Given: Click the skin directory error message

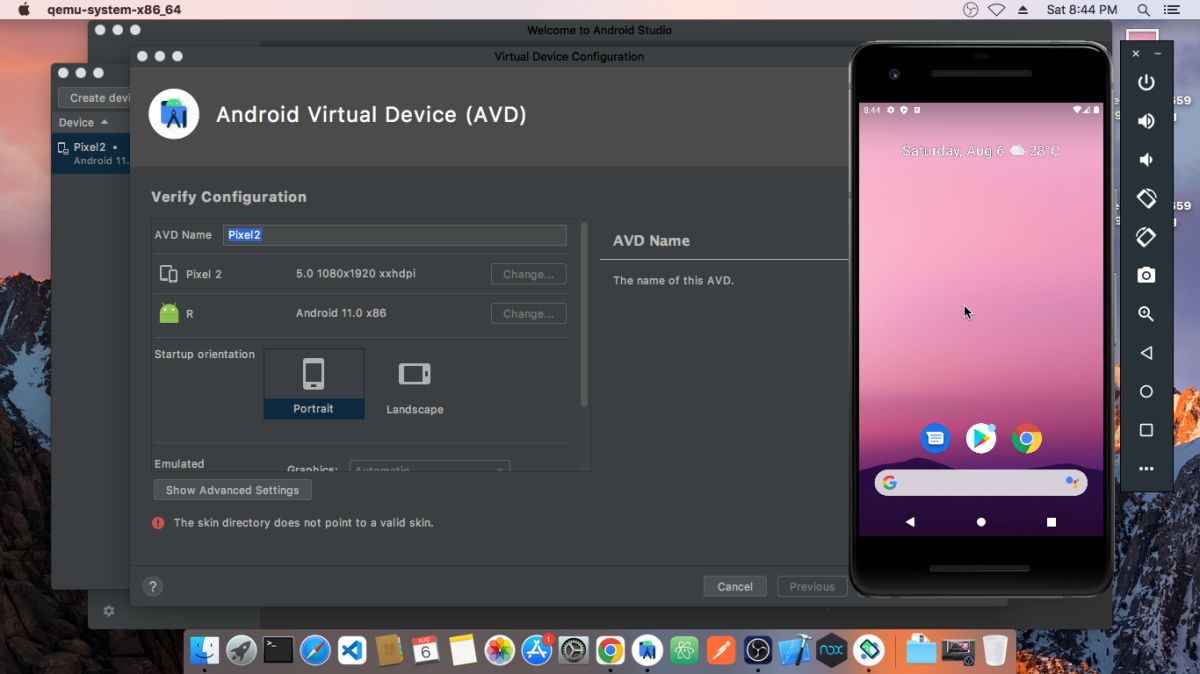Looking at the screenshot, I should coord(303,523).
